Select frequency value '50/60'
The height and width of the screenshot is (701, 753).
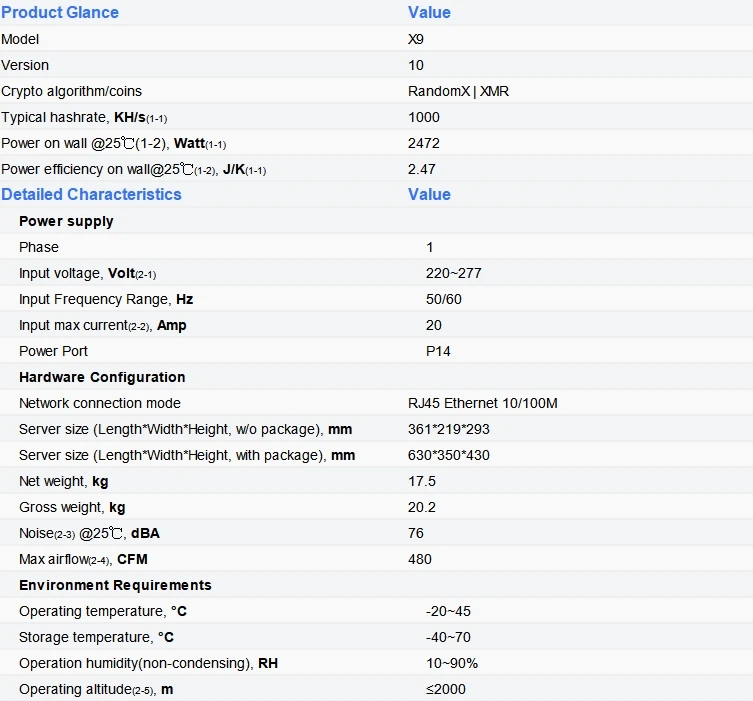444,299
